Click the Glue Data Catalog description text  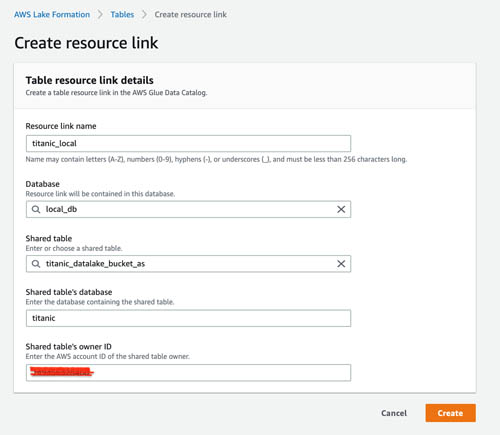click(x=116, y=93)
